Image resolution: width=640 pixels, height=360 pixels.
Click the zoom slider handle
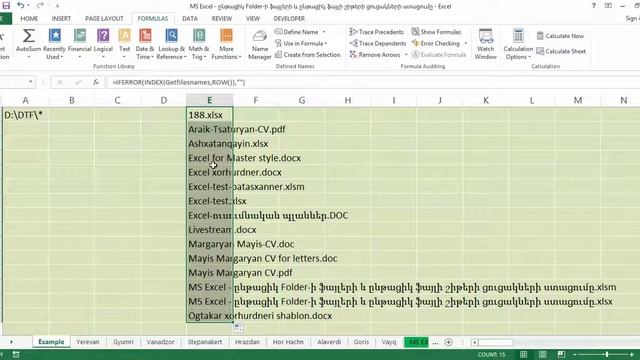(x=607, y=354)
